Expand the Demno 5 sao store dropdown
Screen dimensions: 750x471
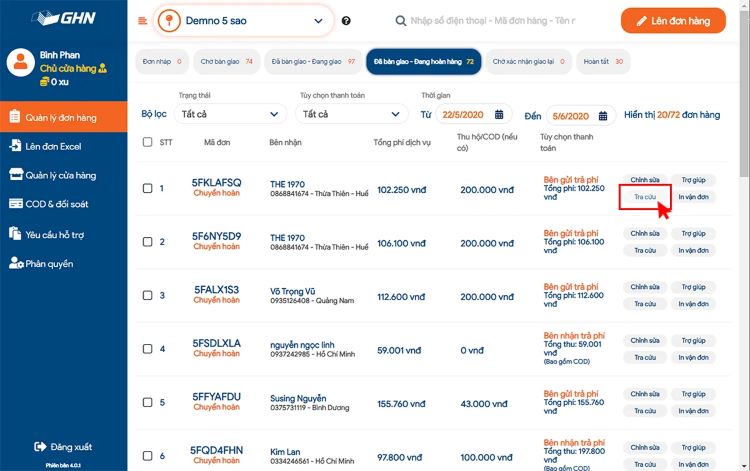(x=319, y=21)
